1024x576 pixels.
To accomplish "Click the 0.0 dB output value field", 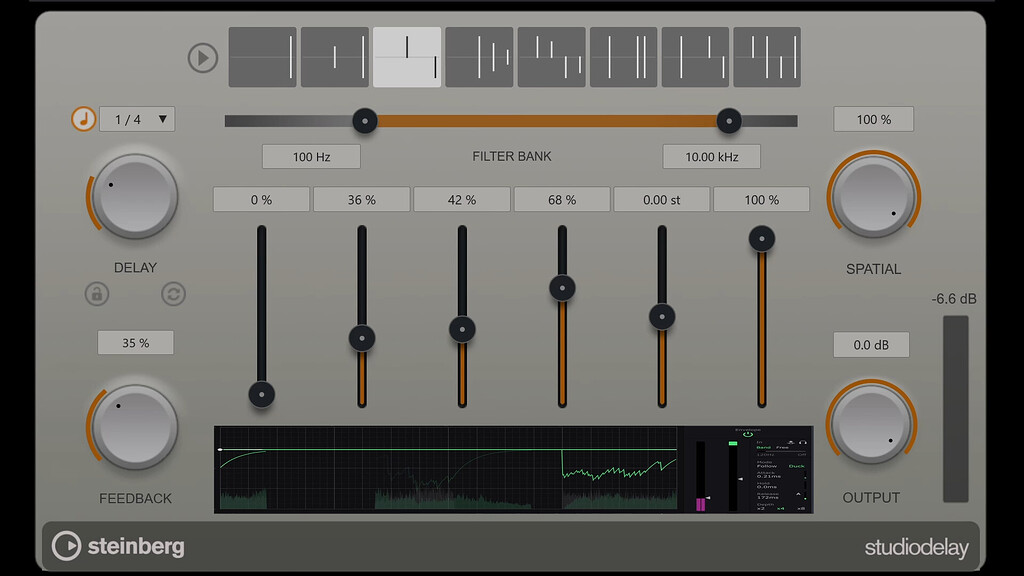I will point(871,344).
